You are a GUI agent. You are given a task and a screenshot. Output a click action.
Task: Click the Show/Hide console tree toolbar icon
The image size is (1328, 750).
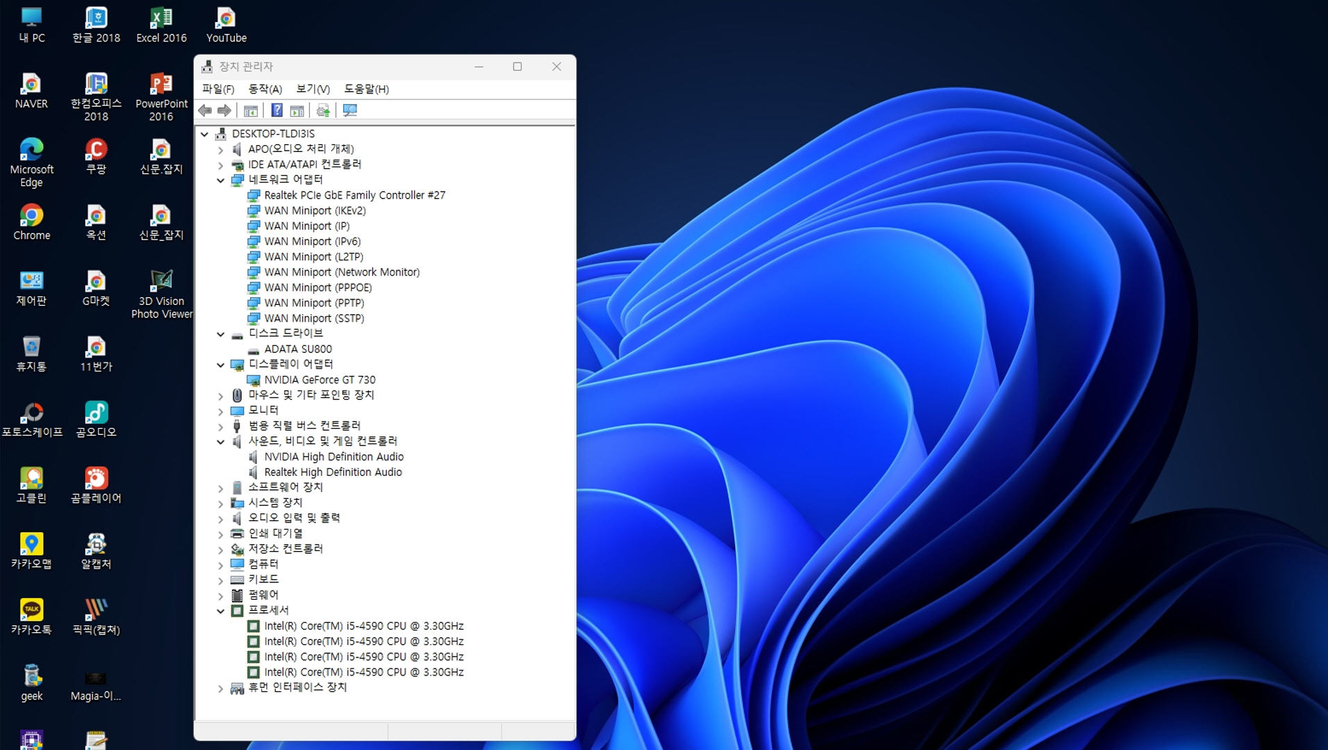coord(250,110)
